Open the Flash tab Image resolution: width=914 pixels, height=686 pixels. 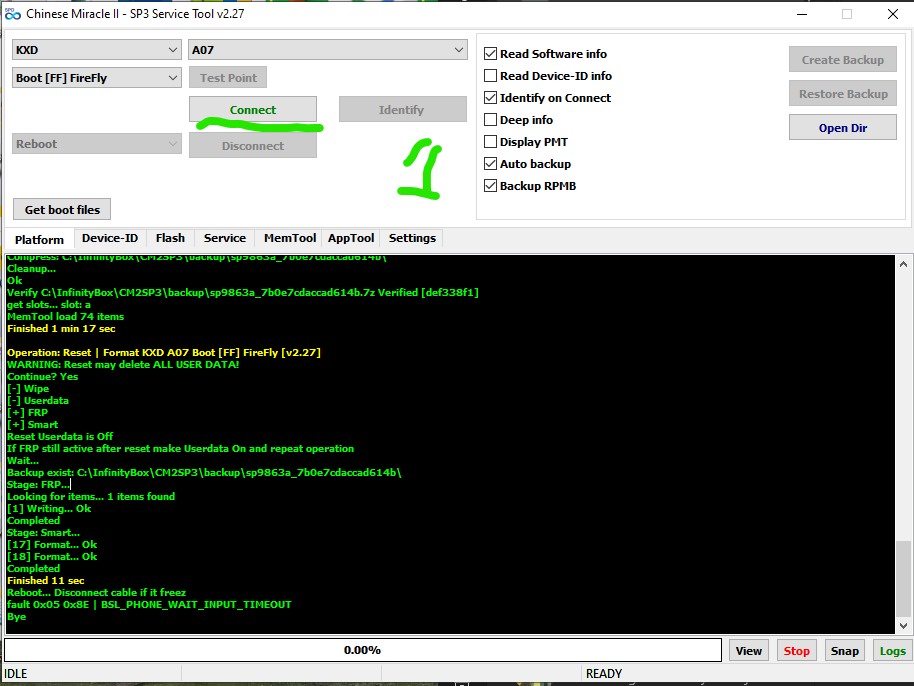170,238
